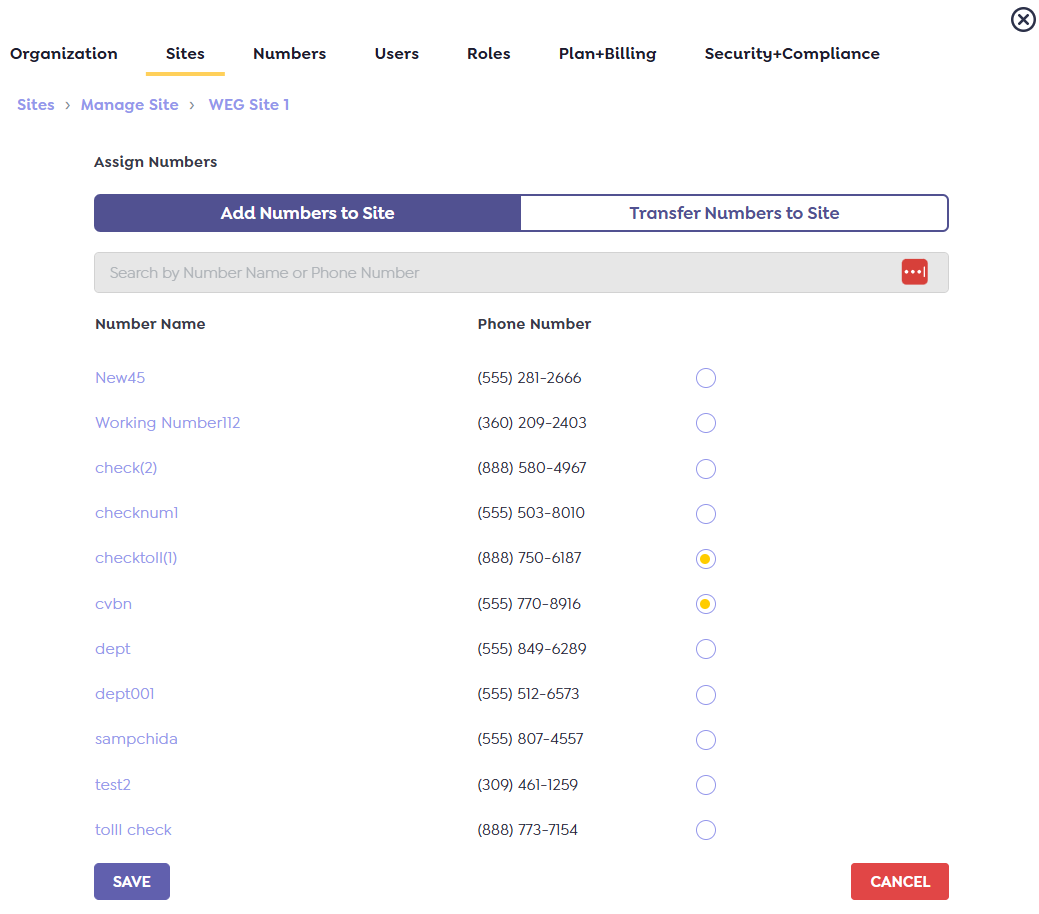Select the radio button for New45
This screenshot has height=914, width=1039.
tap(706, 378)
